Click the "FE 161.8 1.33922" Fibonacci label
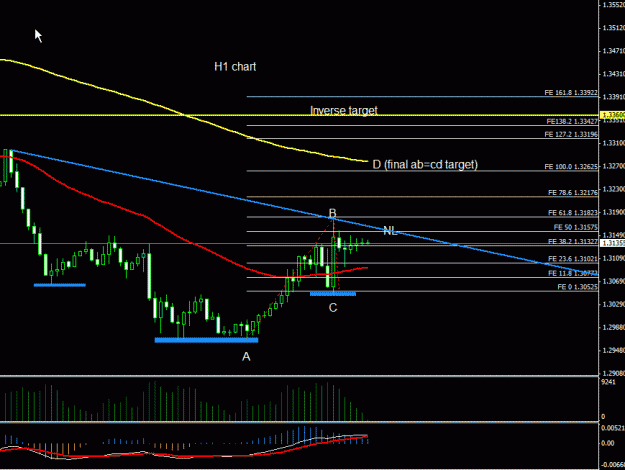Image resolution: width=625 pixels, height=470 pixels. [571, 92]
